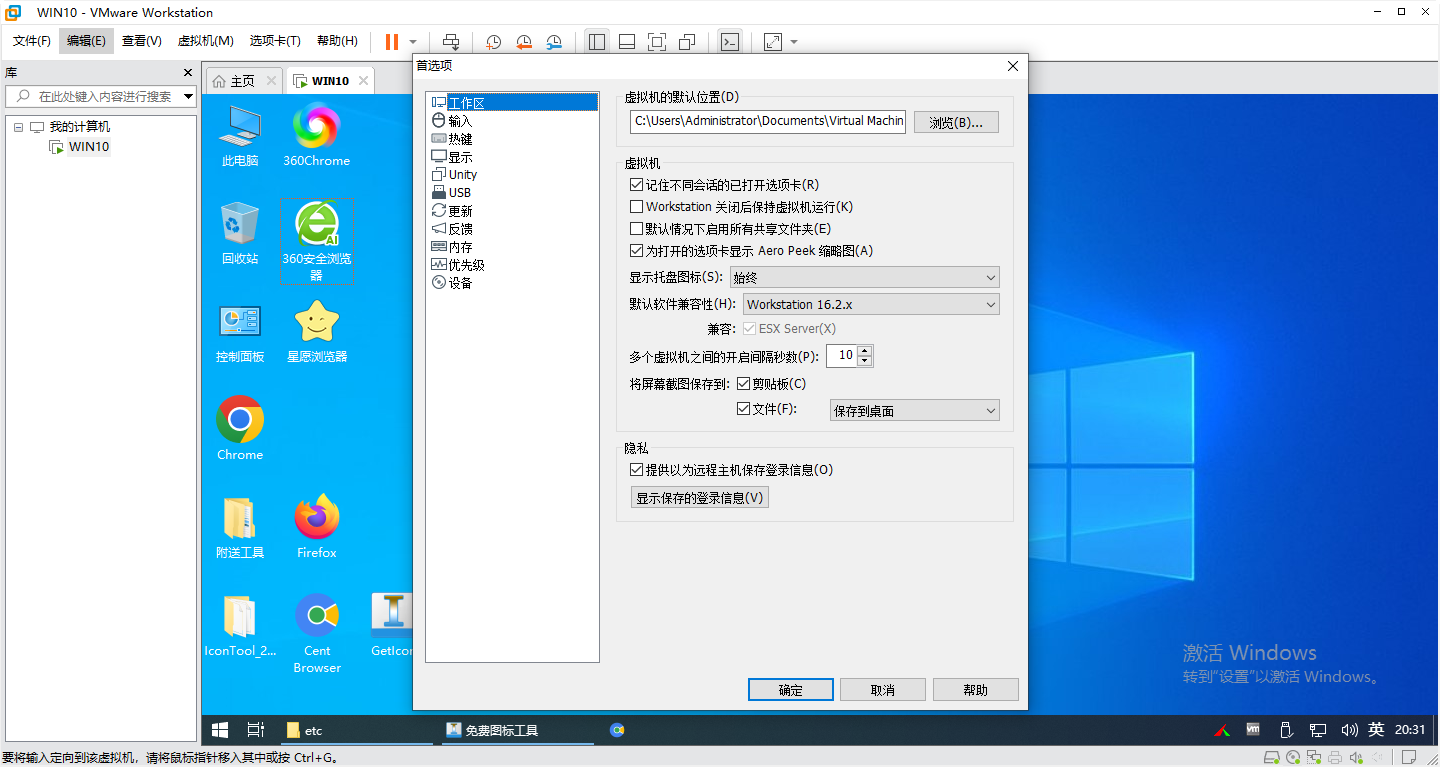Show saved login information
Image resolution: width=1440 pixels, height=767 pixels.
click(699, 497)
